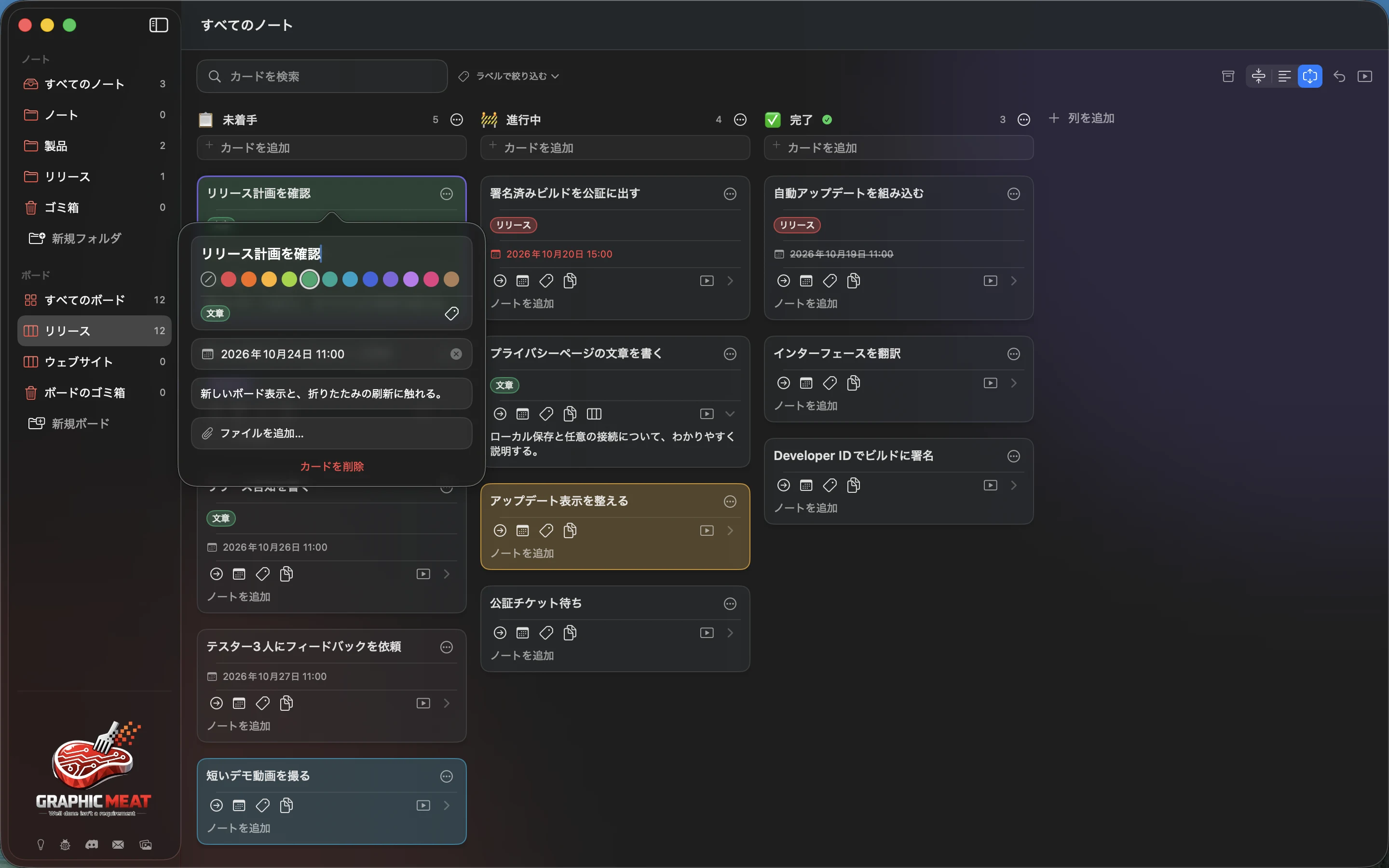Toggle the text alignment lines button in toolbar
Viewport: 1389px width, 868px height.
[1284, 76]
